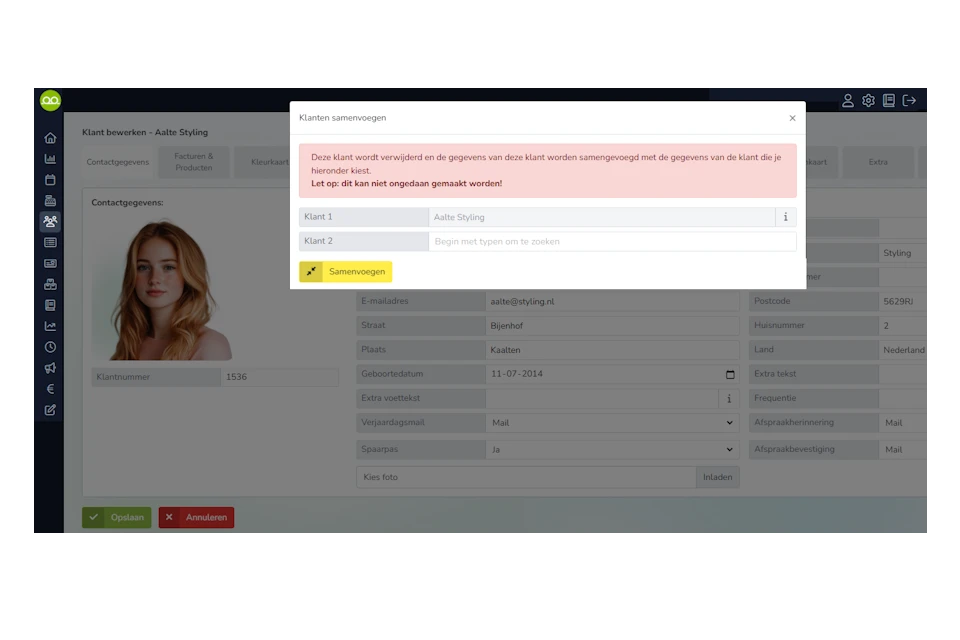Open the clock icon in the sidebar

pyautogui.click(x=50, y=347)
